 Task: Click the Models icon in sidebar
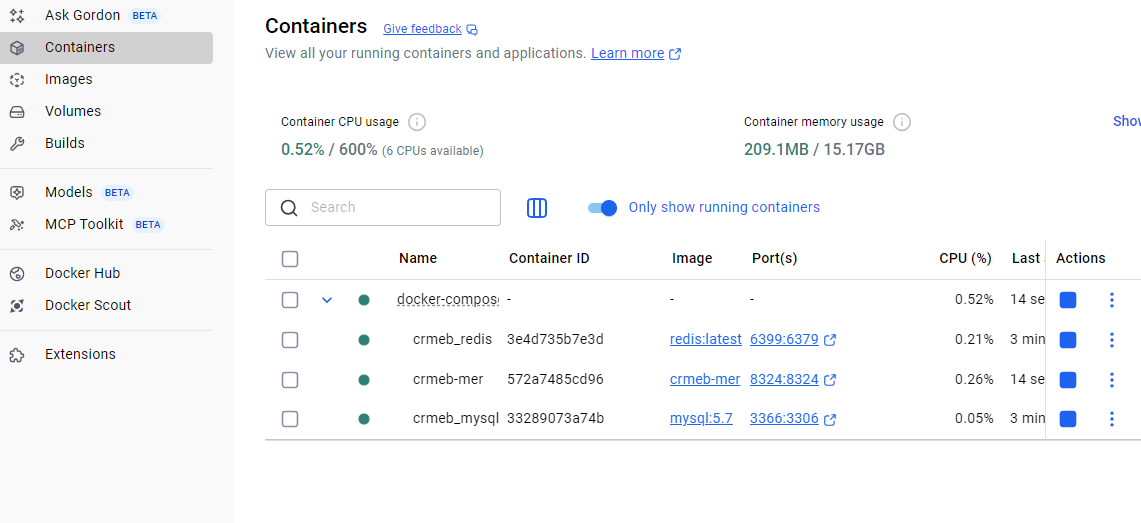click(x=17, y=193)
